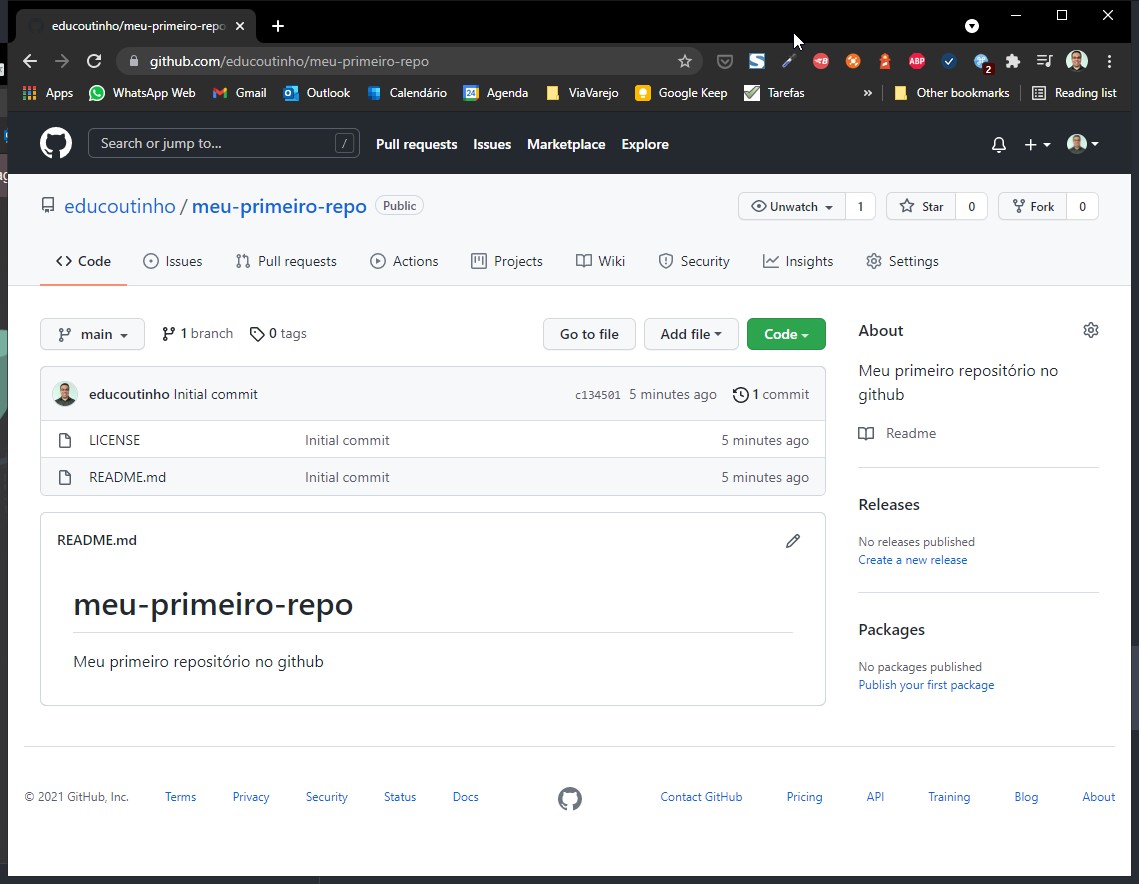This screenshot has width=1139, height=884.
Task: Open the user avatar menu in GitHub header
Action: tap(1082, 144)
